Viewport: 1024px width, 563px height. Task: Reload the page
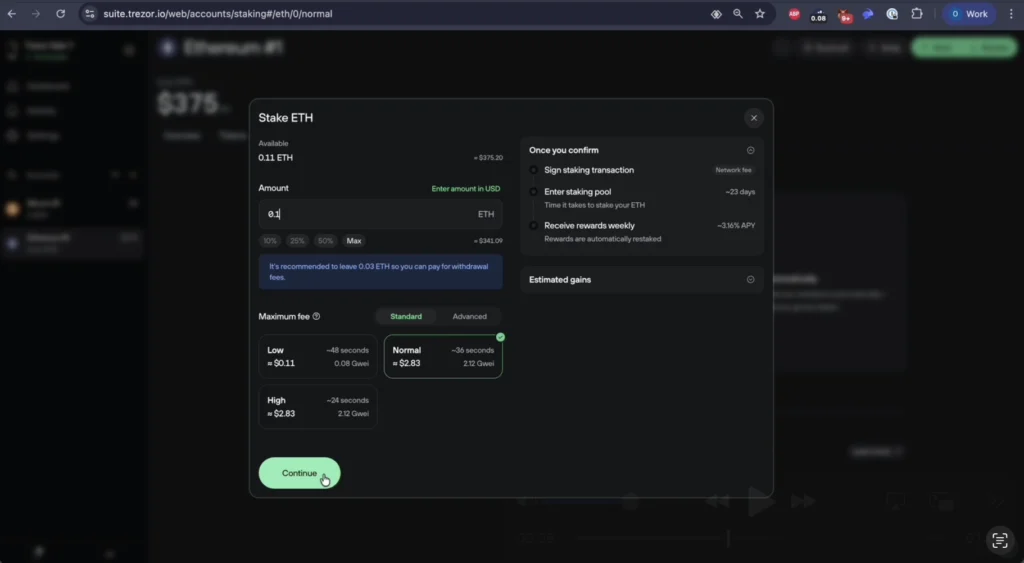pyautogui.click(x=60, y=14)
